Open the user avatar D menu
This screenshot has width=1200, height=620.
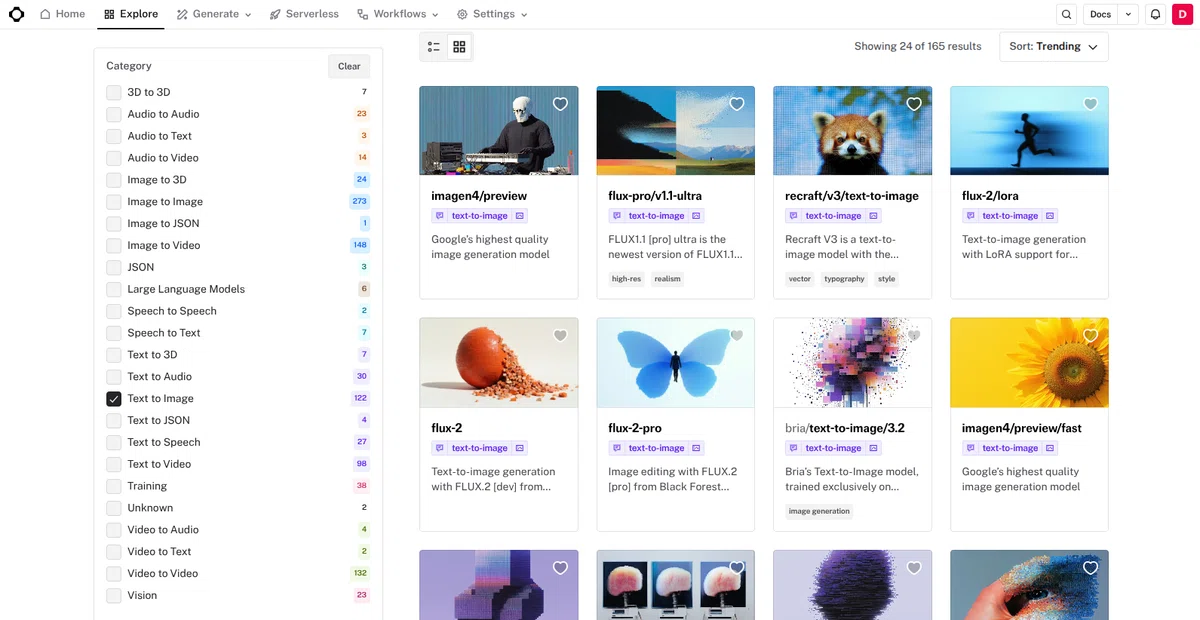[x=1182, y=14]
